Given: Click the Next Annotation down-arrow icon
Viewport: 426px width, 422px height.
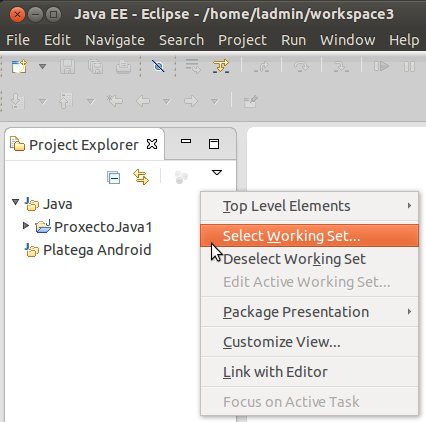Looking at the screenshot, I should 17,101.
